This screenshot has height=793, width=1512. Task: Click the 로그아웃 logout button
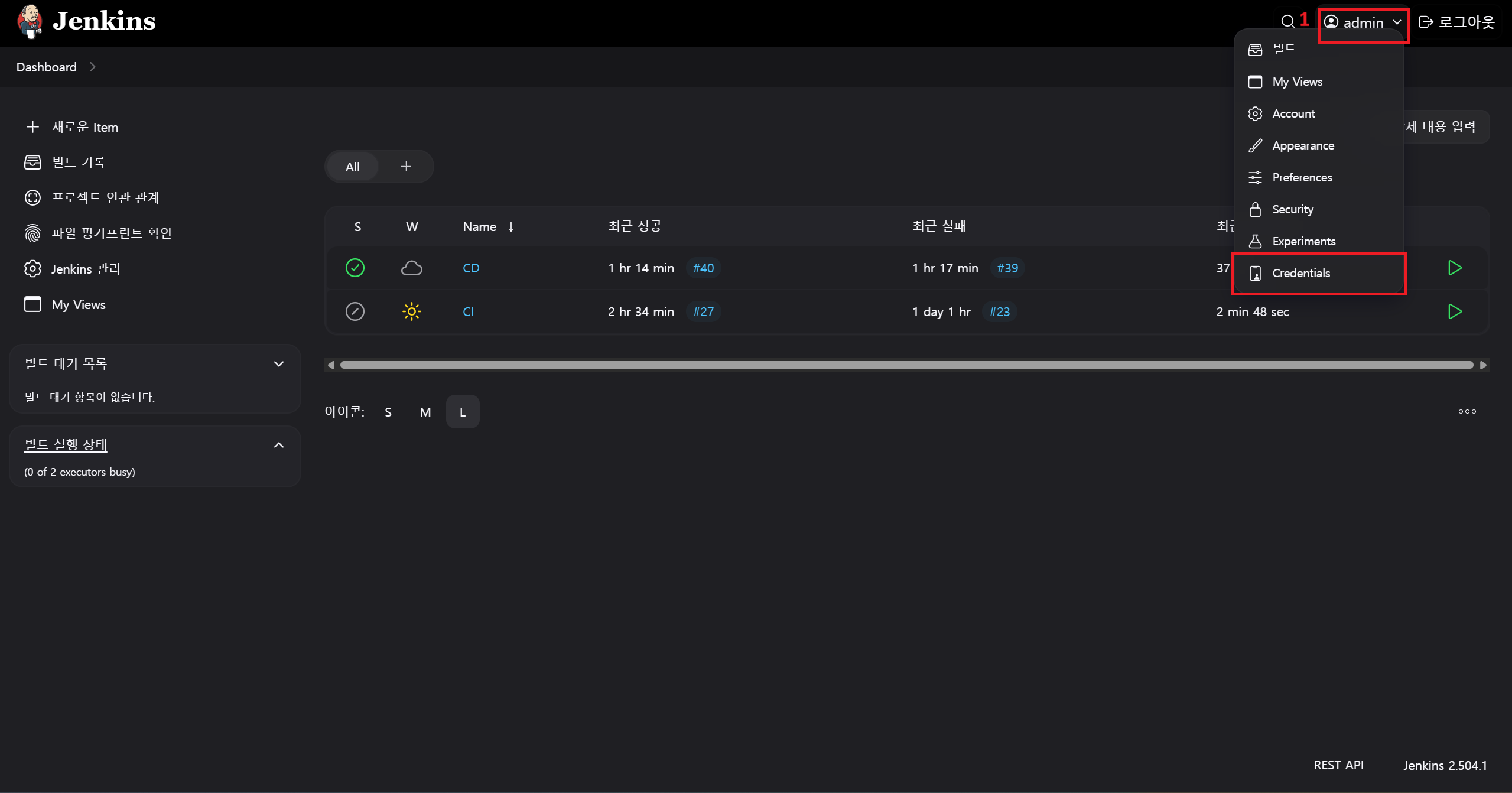pos(1457,22)
